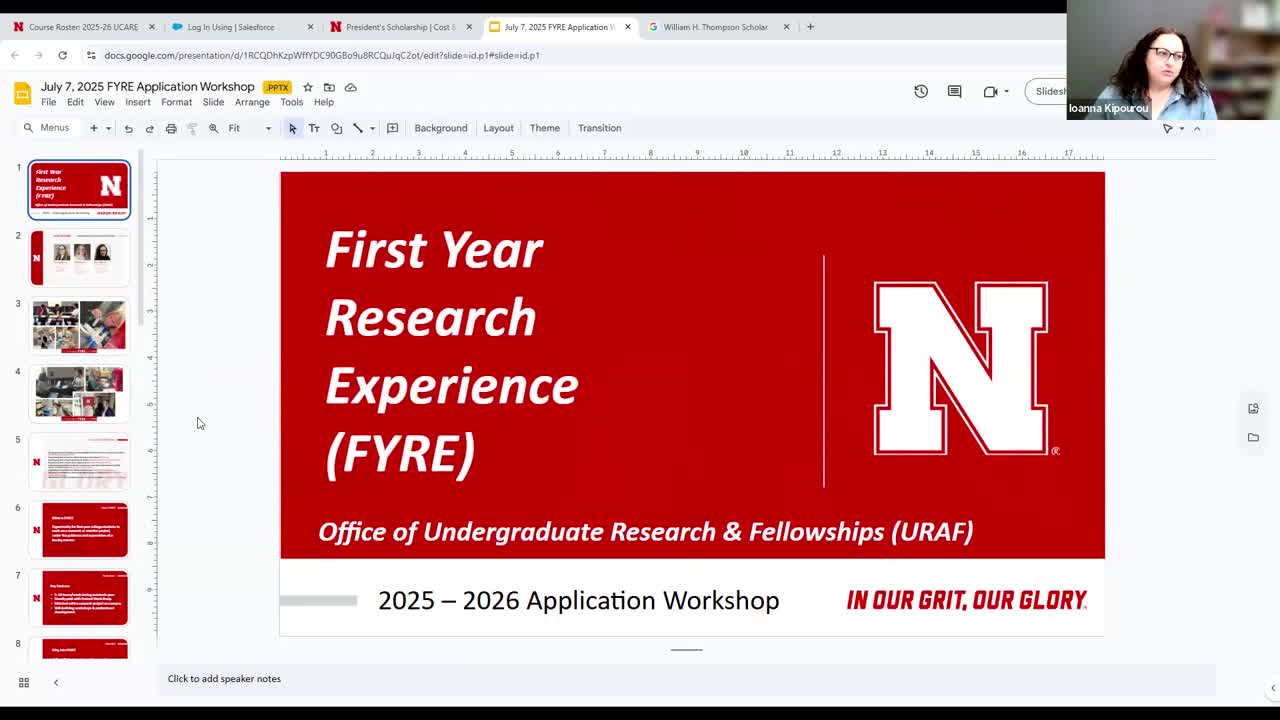Open the upper right side panel icon
Screen dimensions: 1280x720
(x=1253, y=408)
